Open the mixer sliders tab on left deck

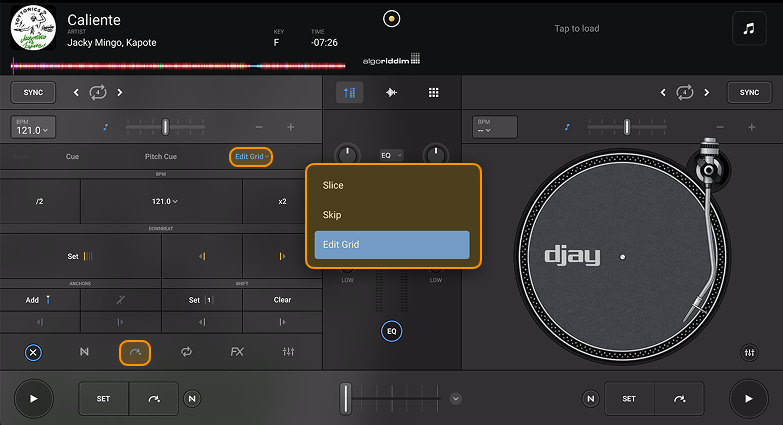[288, 352]
